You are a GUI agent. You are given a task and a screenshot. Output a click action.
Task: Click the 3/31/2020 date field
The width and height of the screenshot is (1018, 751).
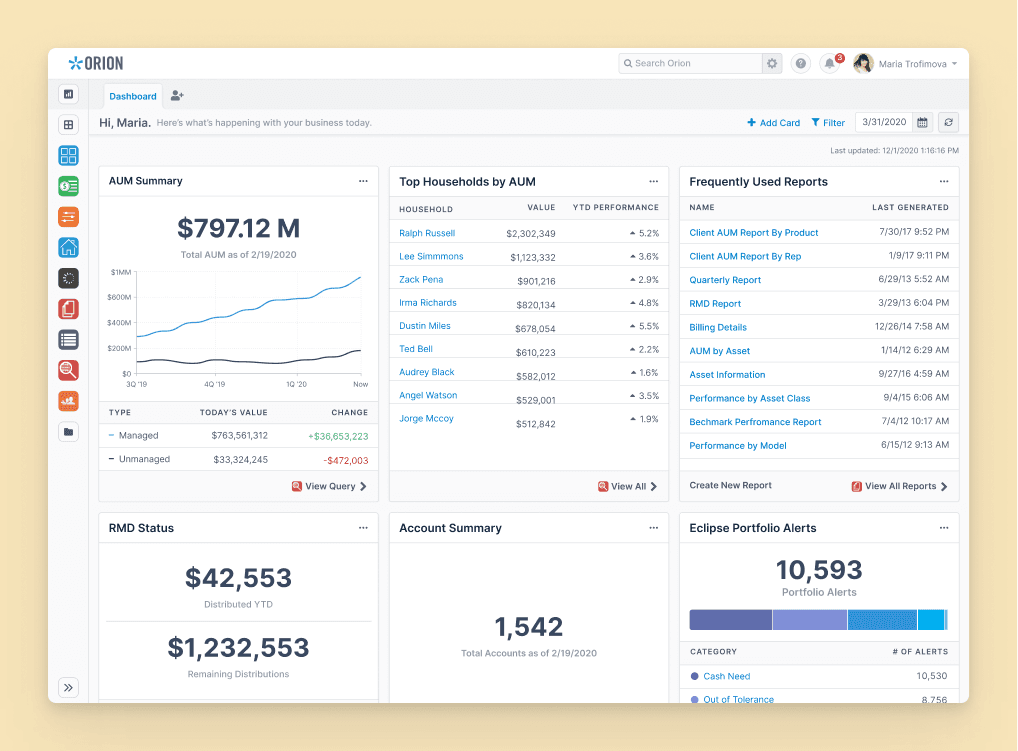click(x=884, y=122)
